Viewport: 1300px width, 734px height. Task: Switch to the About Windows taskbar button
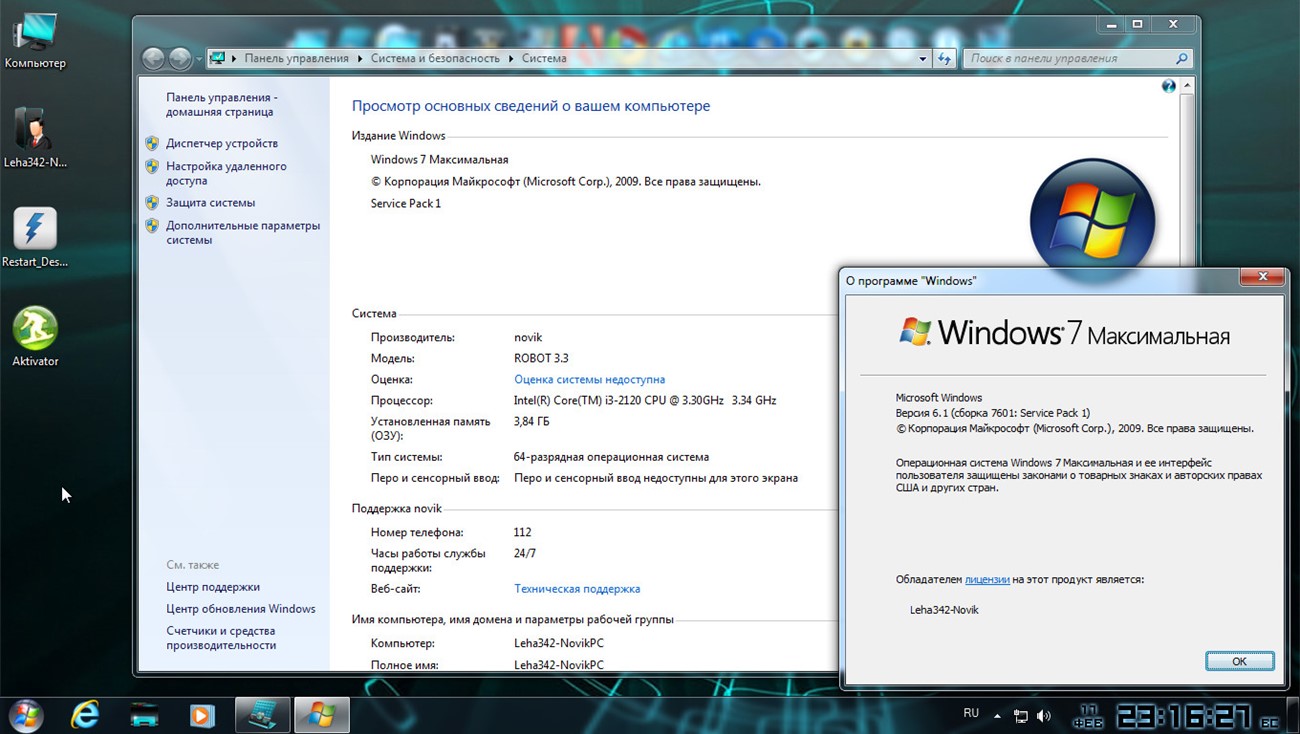point(322,715)
